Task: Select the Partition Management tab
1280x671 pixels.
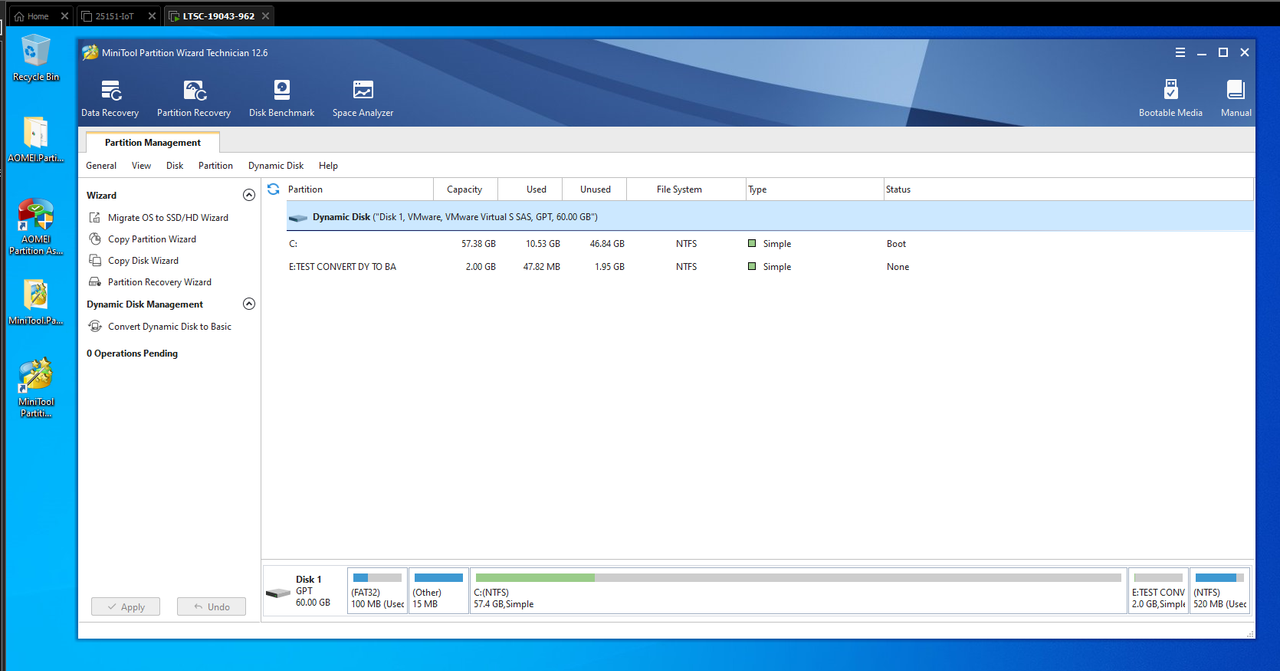Action: pyautogui.click(x=153, y=142)
